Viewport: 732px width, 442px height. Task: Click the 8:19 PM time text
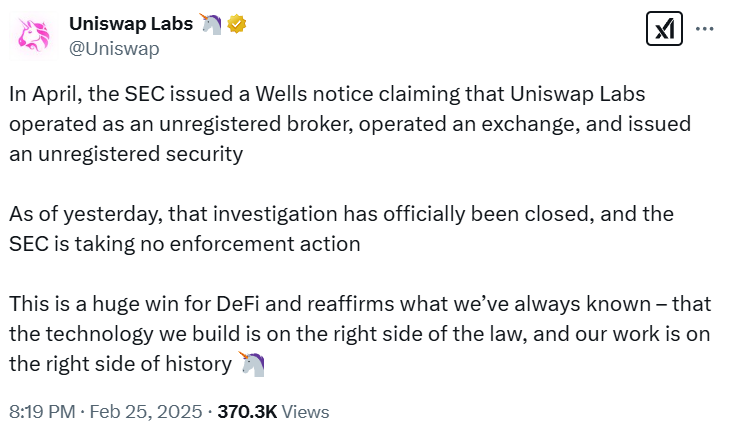(x=41, y=411)
